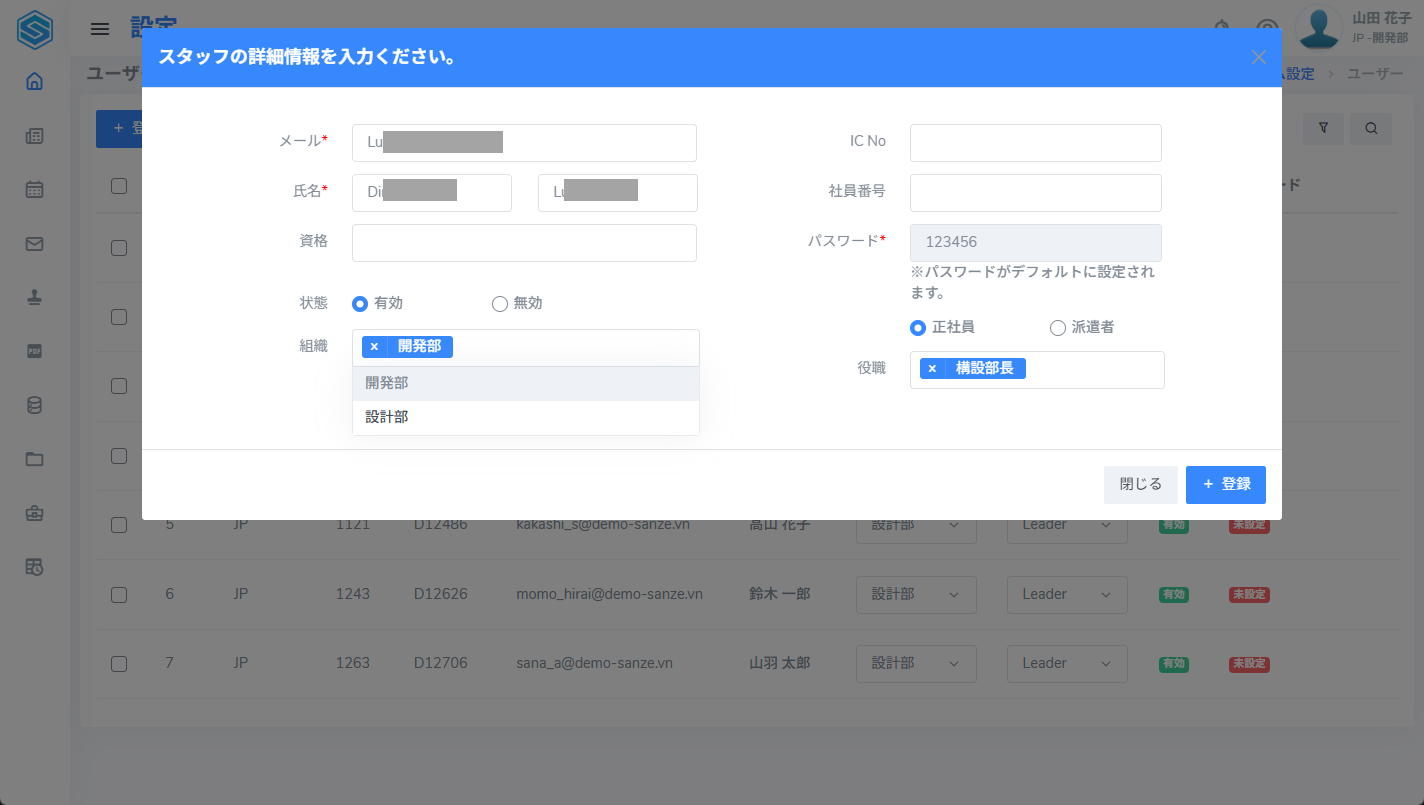
Task: Open the 設計部 dropdown for row 6
Action: (915, 594)
